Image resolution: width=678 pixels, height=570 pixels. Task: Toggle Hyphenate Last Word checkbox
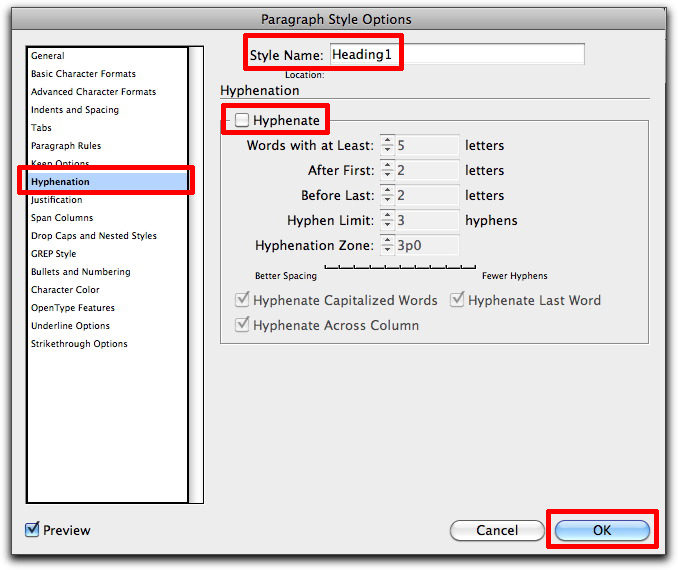click(457, 299)
